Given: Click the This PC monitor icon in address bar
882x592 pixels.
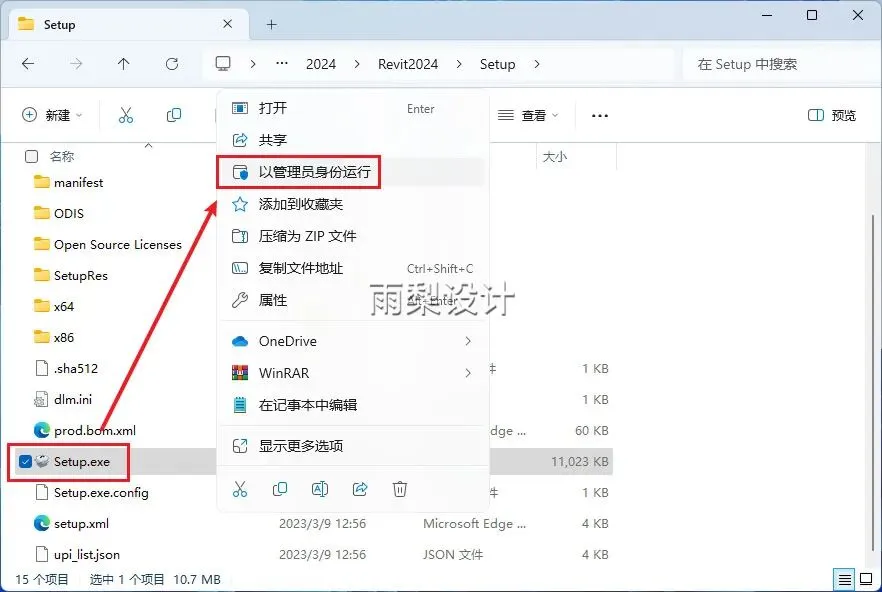Looking at the screenshot, I should tap(223, 64).
